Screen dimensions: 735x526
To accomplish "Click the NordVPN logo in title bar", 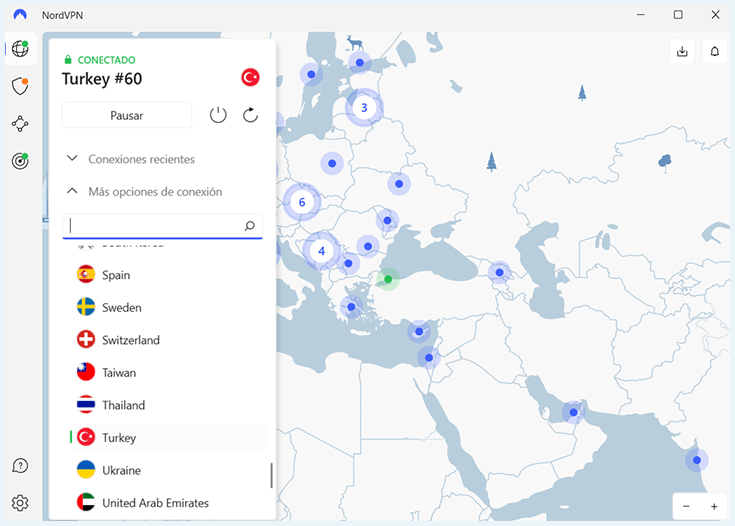I will (x=20, y=15).
